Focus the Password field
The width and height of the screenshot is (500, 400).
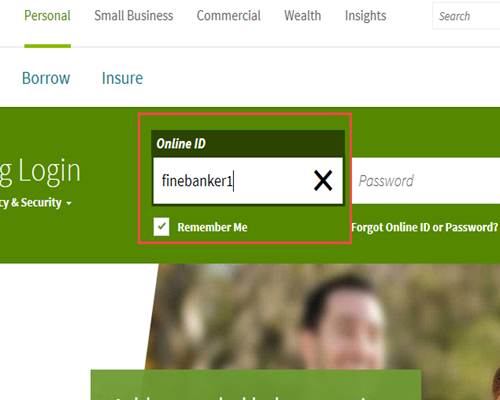pyautogui.click(x=426, y=181)
